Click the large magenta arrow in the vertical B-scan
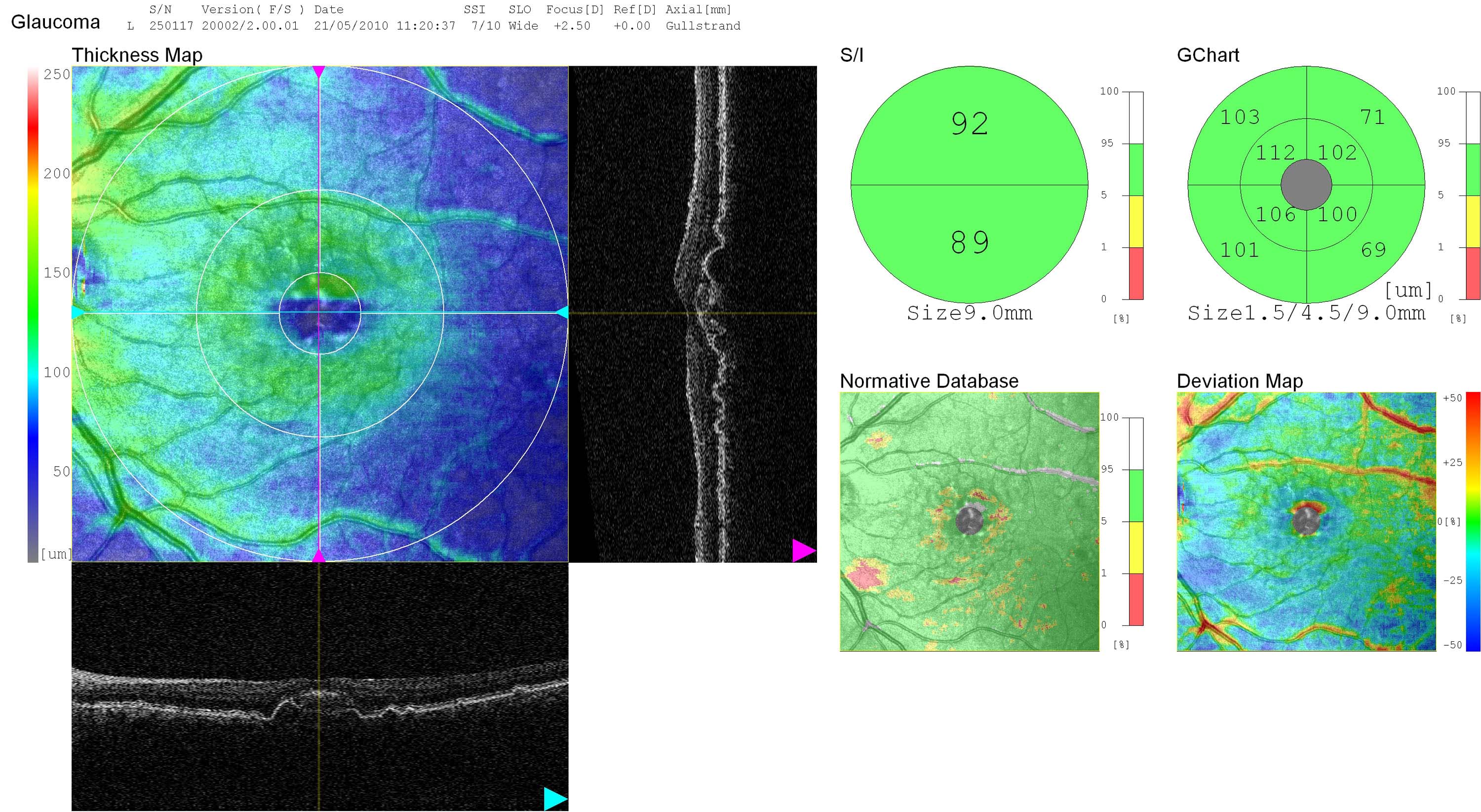1481x812 pixels. [x=804, y=550]
